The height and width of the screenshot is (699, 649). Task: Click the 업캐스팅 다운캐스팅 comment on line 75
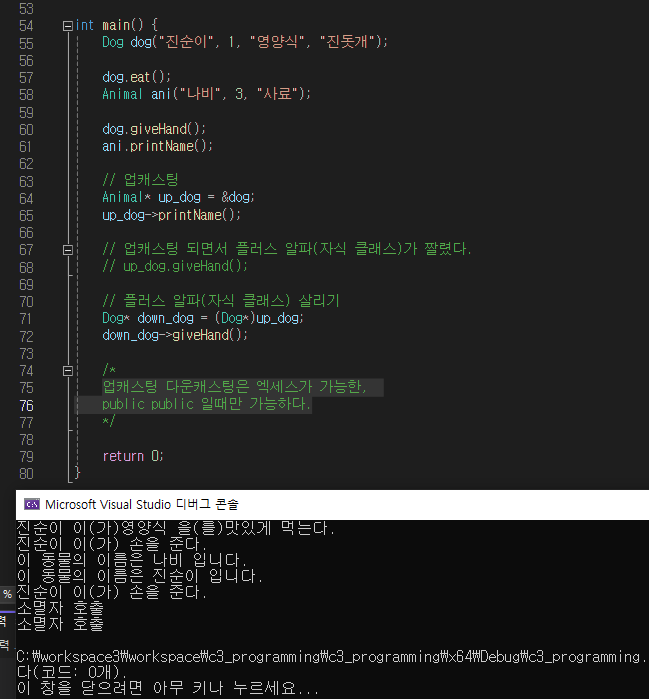[234, 387]
